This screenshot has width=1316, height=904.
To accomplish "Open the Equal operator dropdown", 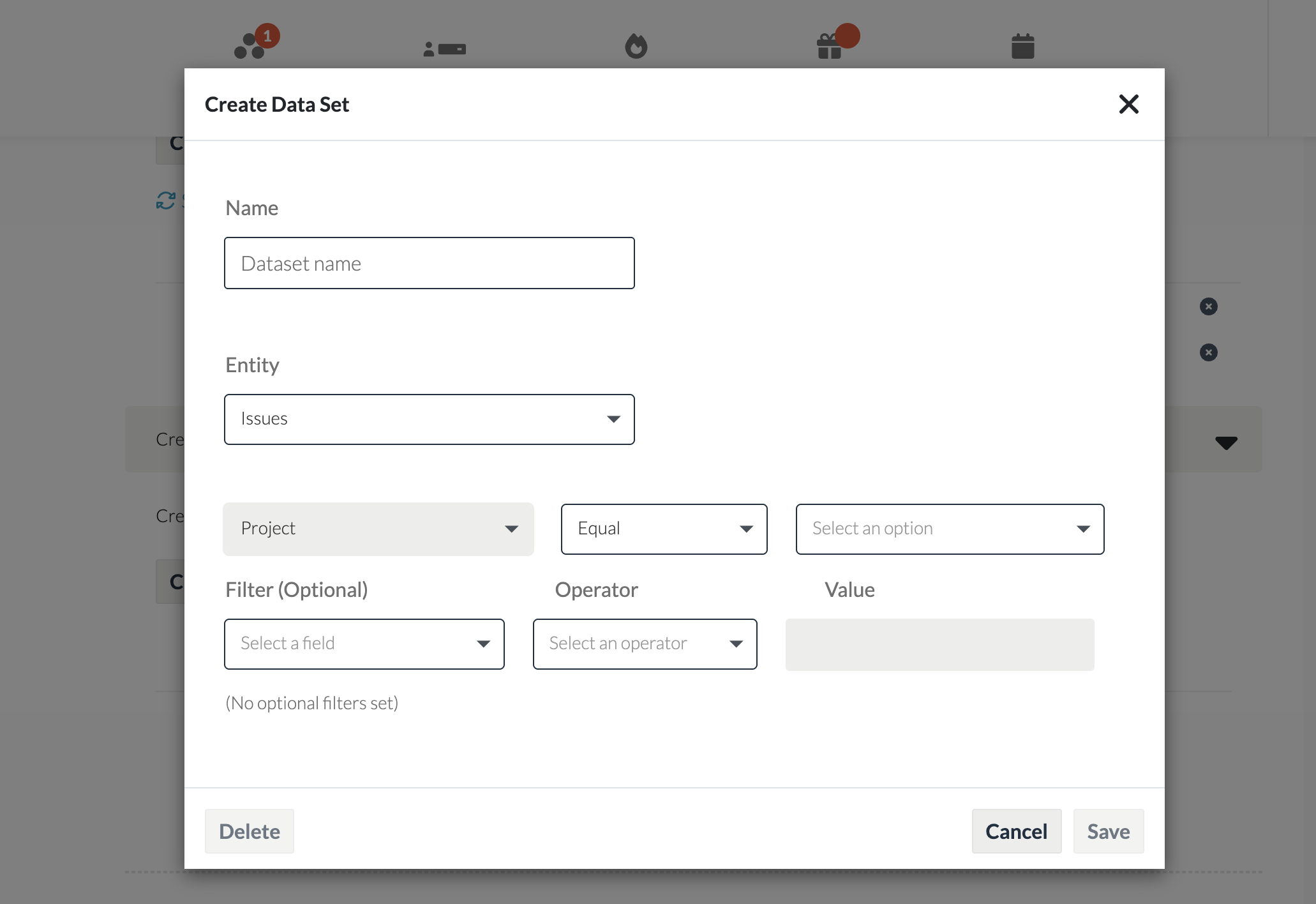I will [x=664, y=529].
